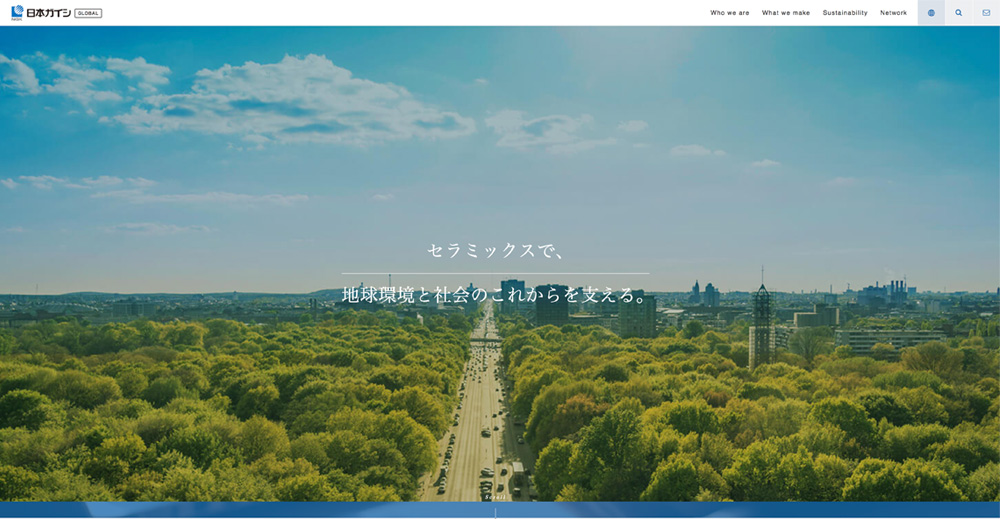The height and width of the screenshot is (519, 1000).
Task: Open the What we make menu
Action: coord(785,13)
